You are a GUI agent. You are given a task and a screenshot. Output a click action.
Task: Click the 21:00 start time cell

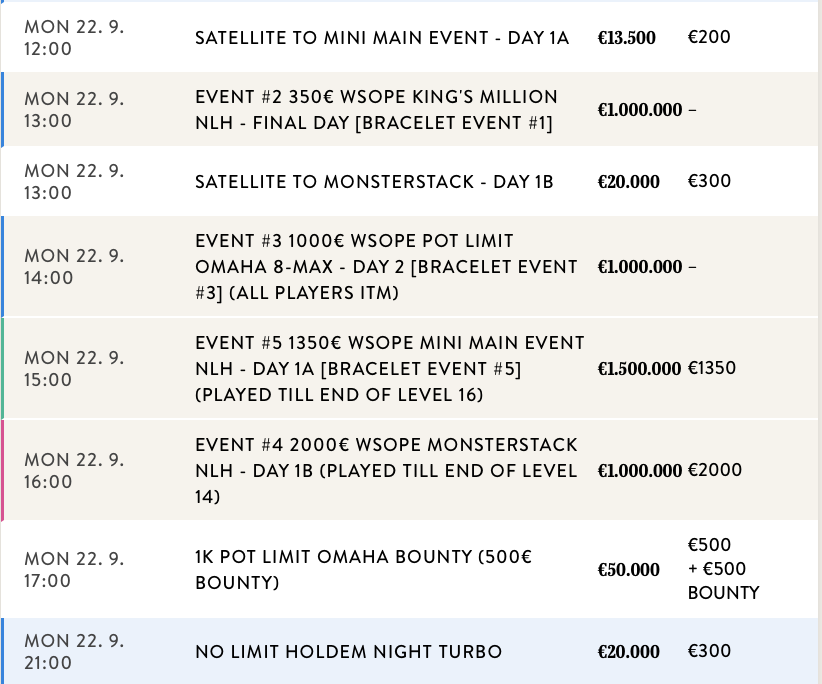click(x=74, y=652)
